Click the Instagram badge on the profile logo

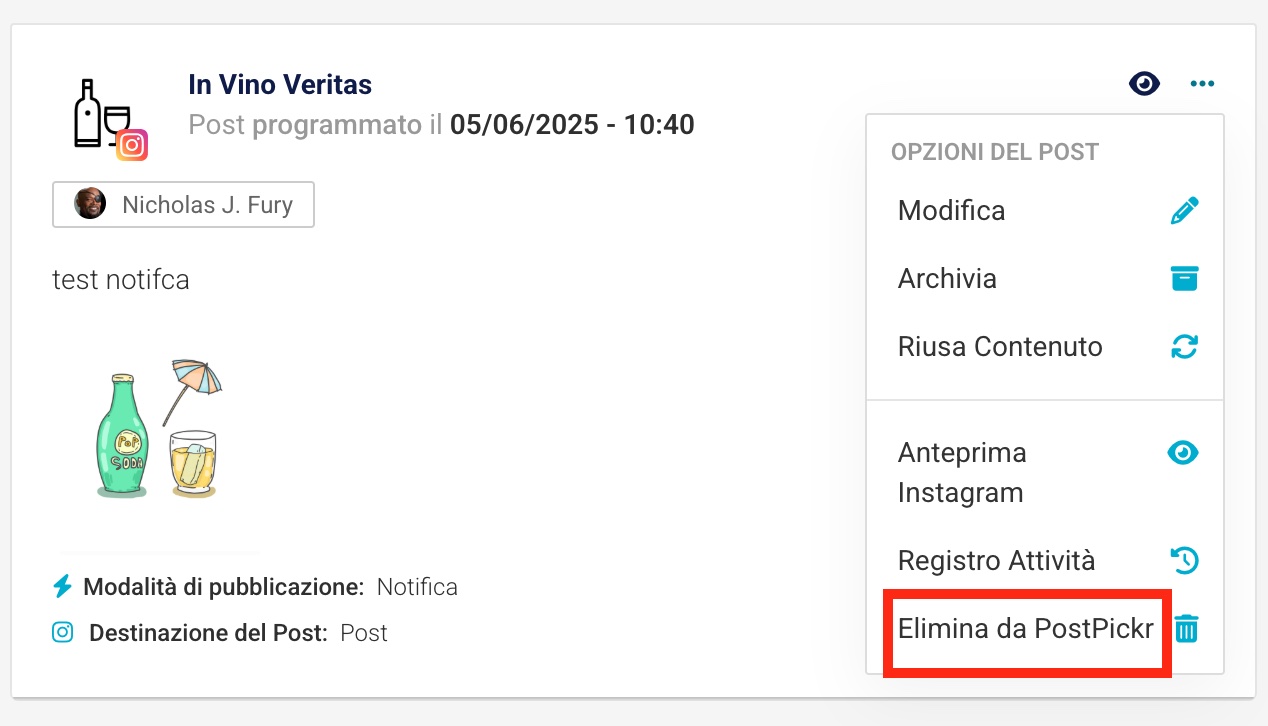(x=132, y=145)
